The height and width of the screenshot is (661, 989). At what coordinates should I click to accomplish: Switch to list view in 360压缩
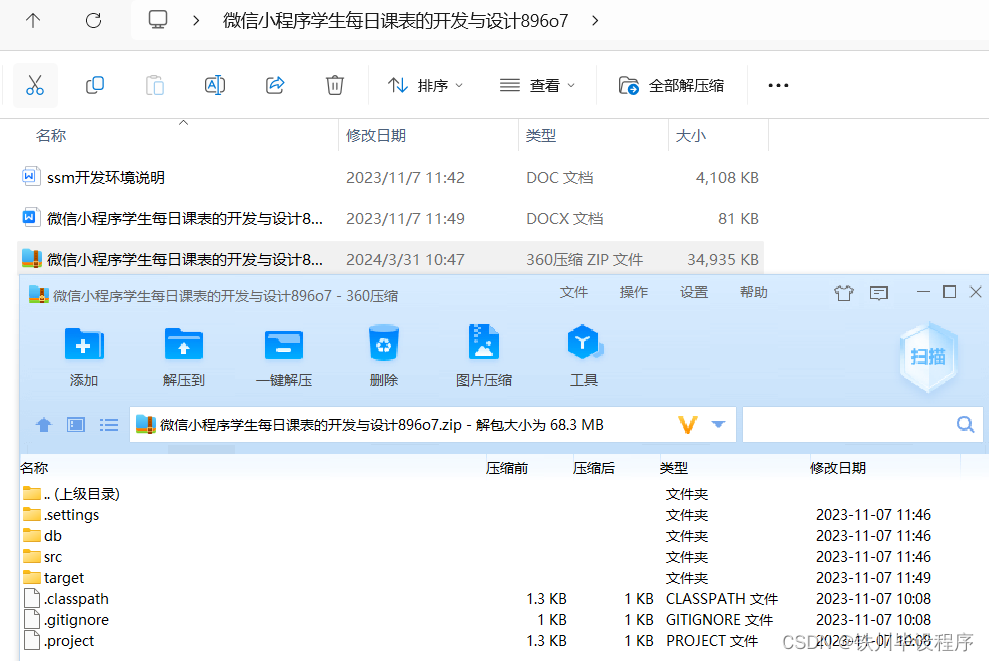pyautogui.click(x=109, y=424)
